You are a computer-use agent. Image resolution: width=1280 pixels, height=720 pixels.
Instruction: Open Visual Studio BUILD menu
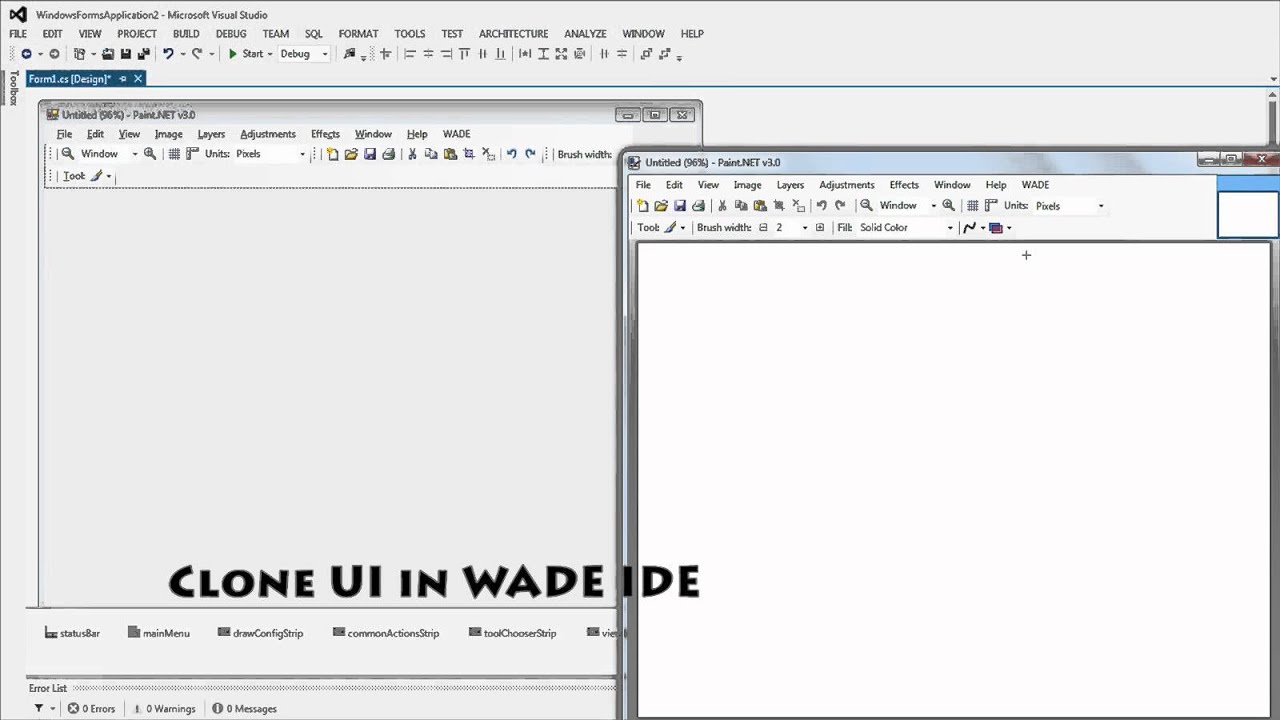pyautogui.click(x=186, y=34)
